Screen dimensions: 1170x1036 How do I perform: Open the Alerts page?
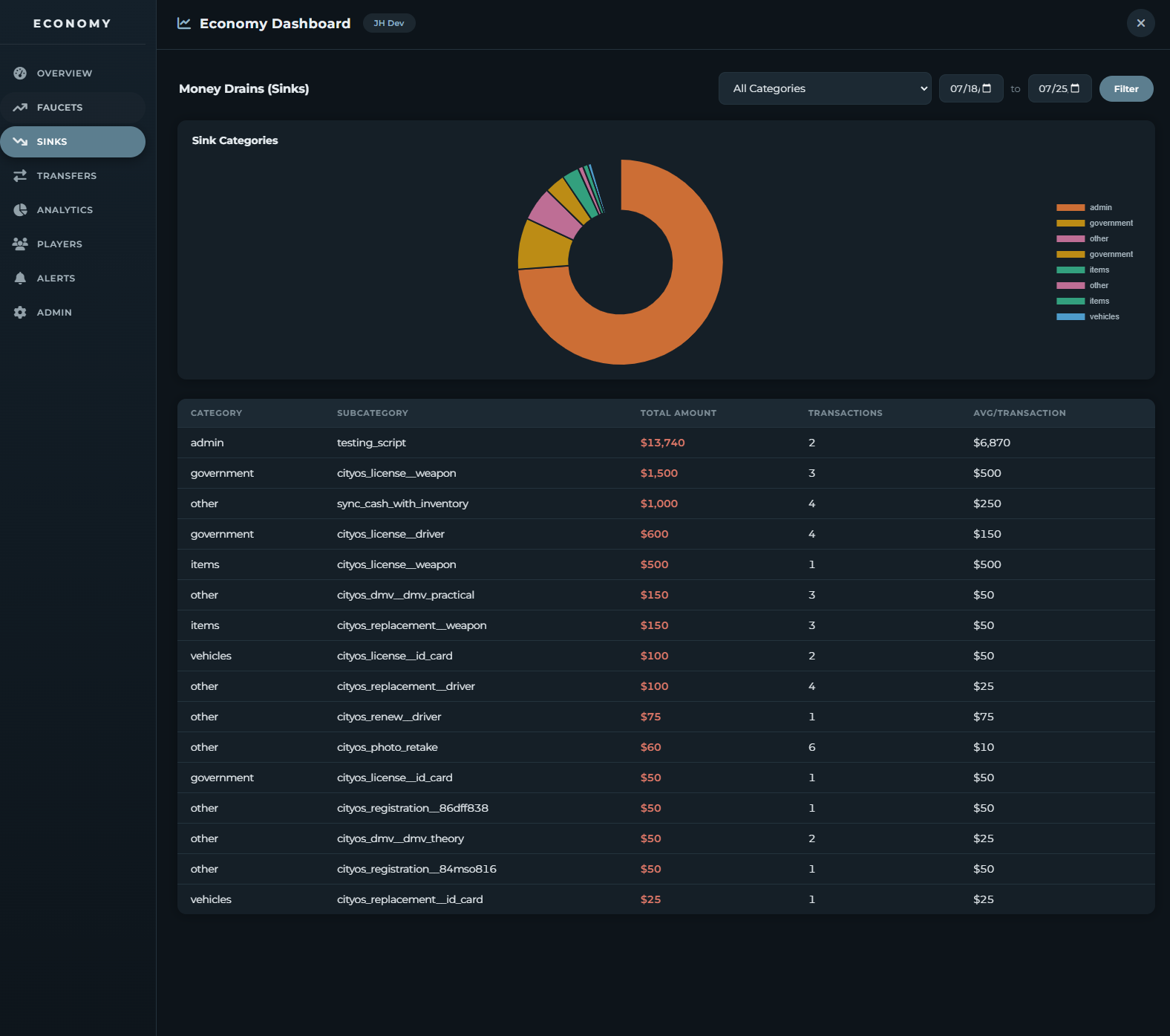coord(73,278)
